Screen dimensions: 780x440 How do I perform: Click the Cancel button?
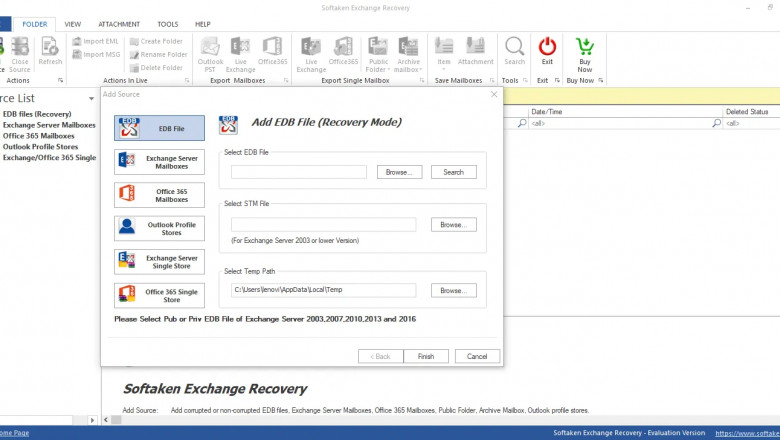pos(477,356)
